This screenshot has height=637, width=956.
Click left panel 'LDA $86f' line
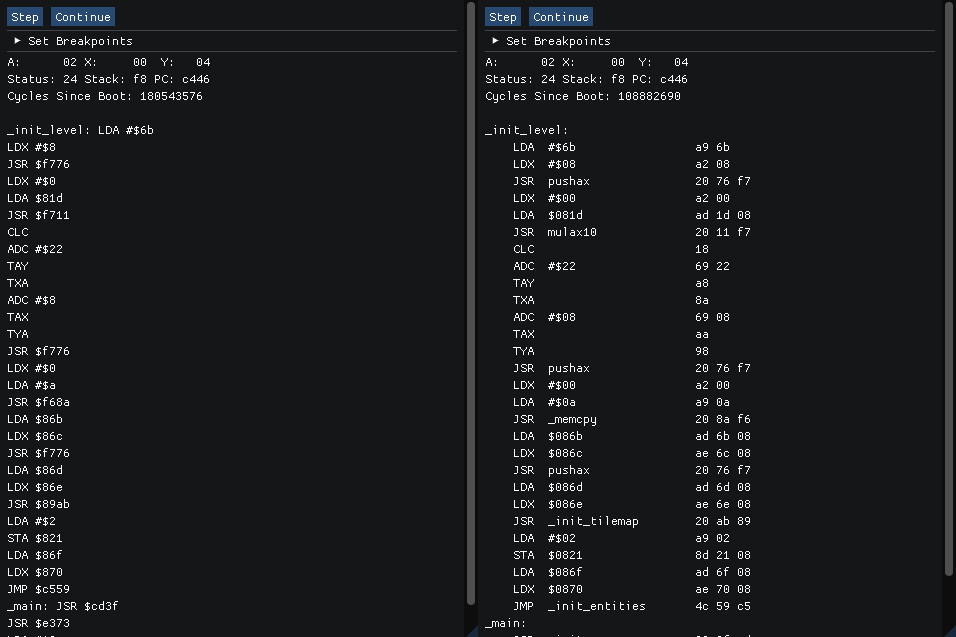pyautogui.click(x=35, y=555)
